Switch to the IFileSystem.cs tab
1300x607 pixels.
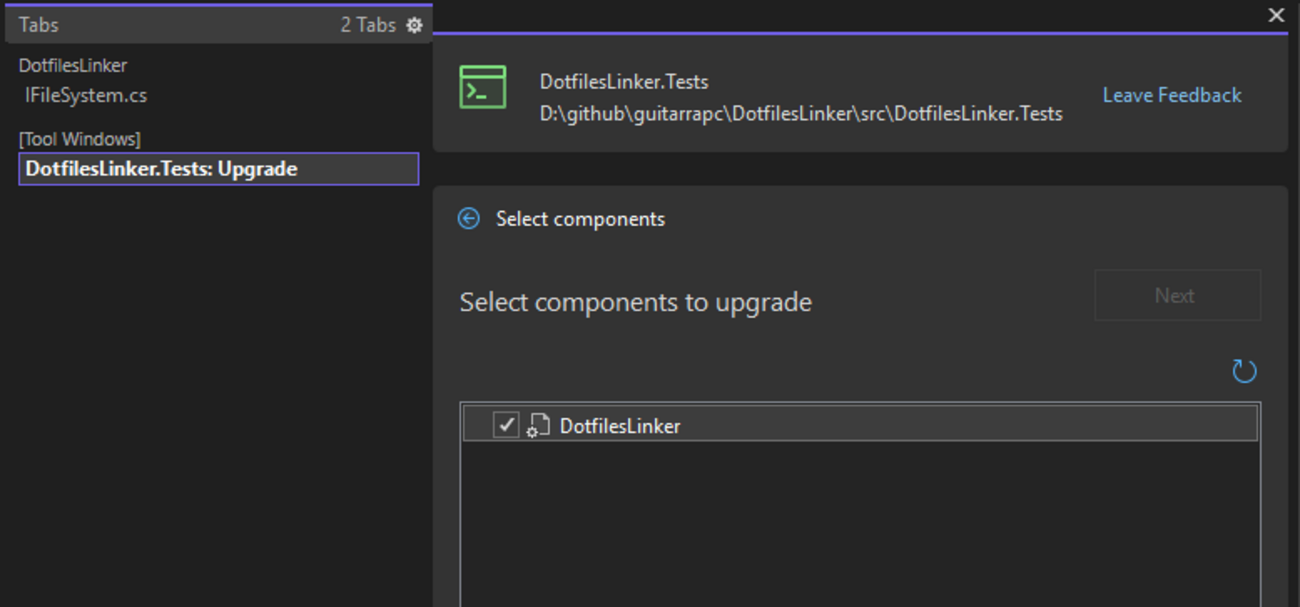89,94
